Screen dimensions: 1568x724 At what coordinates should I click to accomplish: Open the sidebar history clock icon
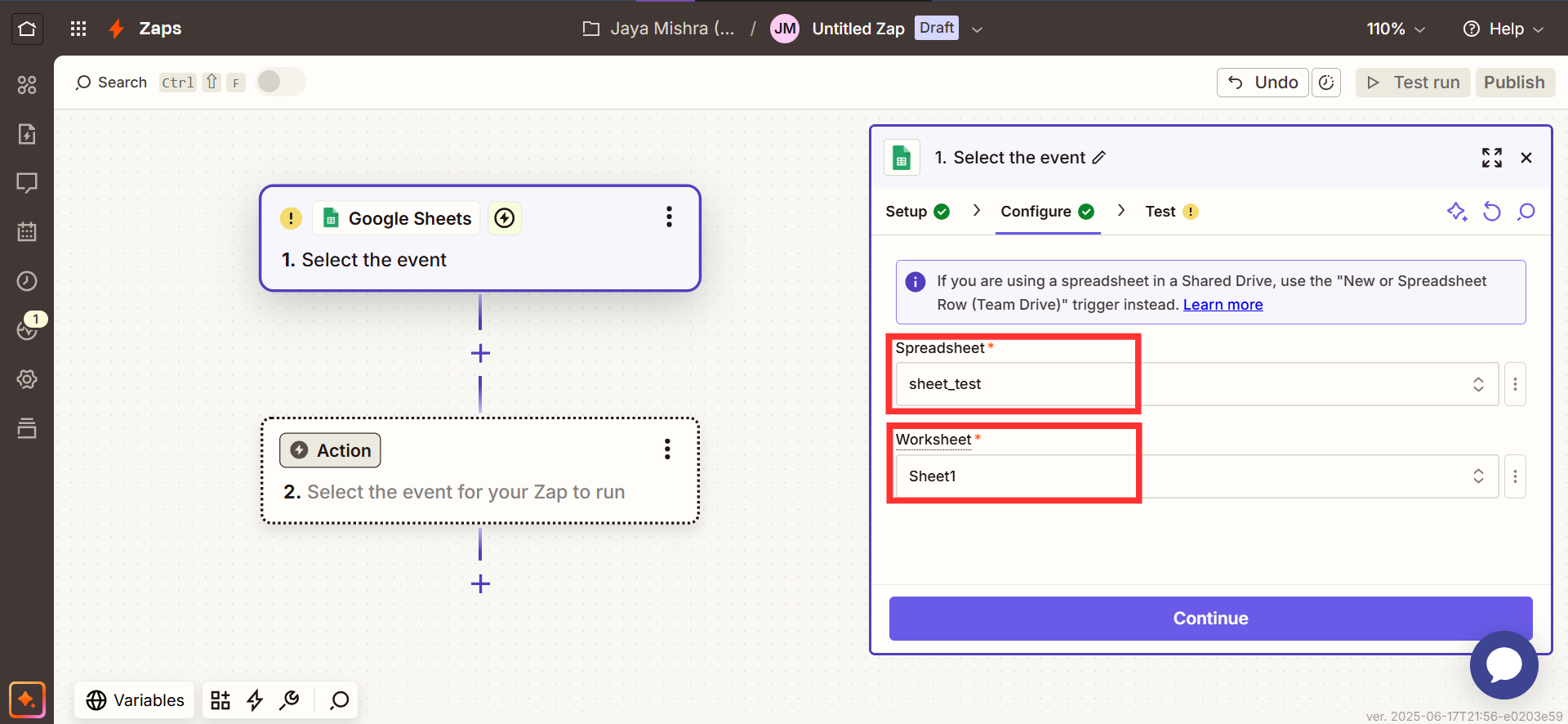click(27, 281)
